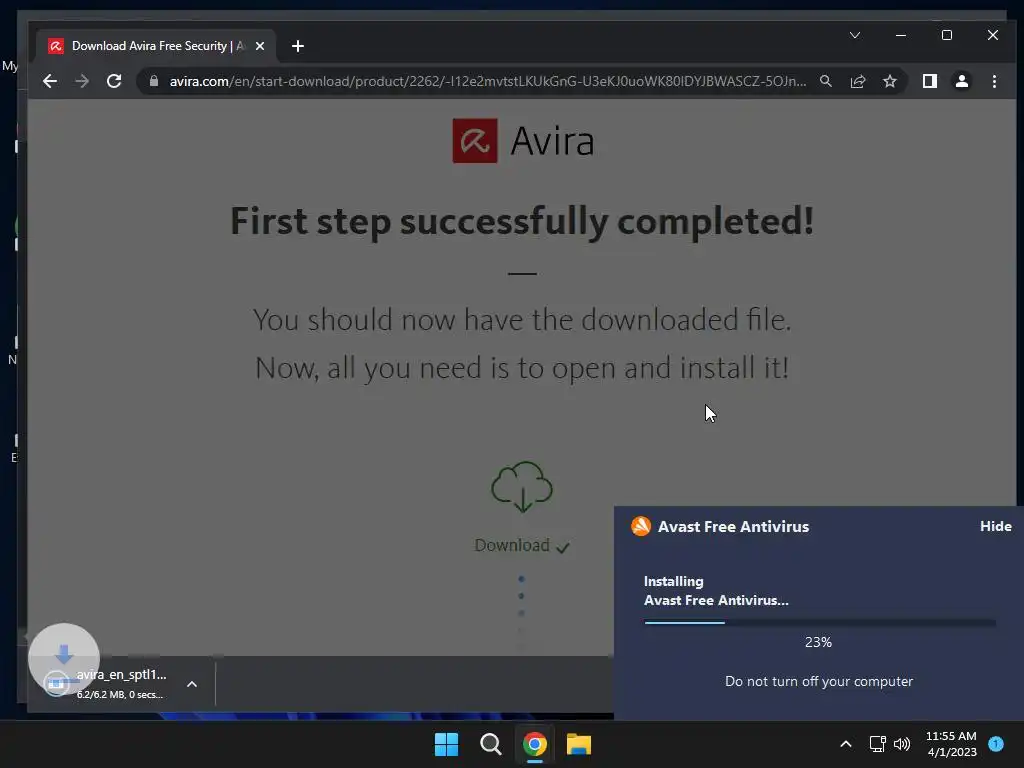This screenshot has width=1024, height=768.
Task: View site information lock icon
Action: [153, 81]
